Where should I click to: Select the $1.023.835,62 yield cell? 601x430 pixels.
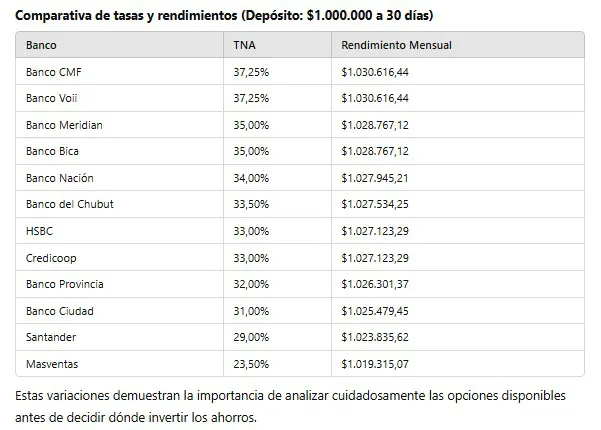click(381, 337)
